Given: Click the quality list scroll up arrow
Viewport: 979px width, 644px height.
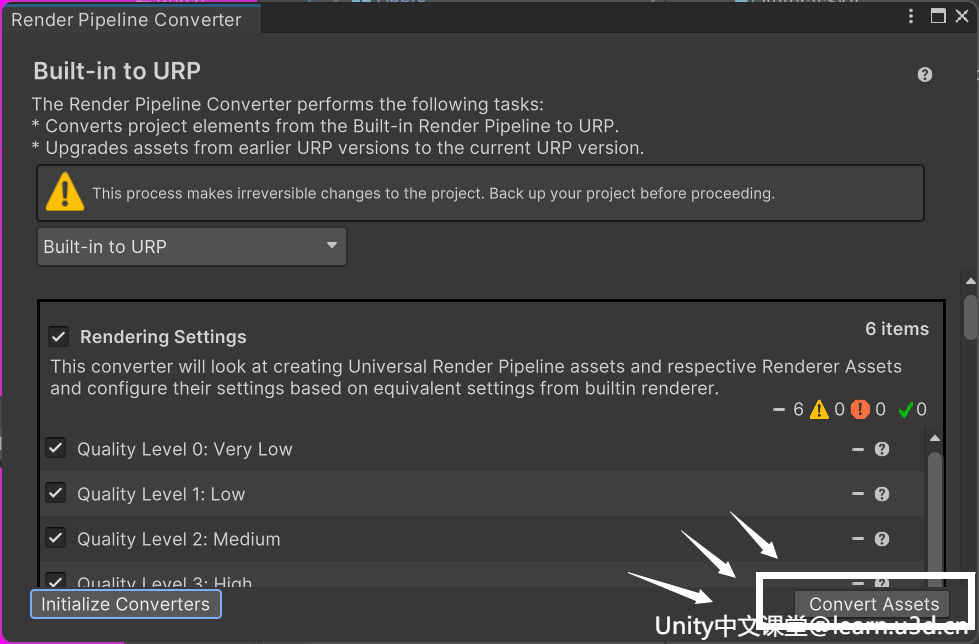Looking at the screenshot, I should point(935,438).
